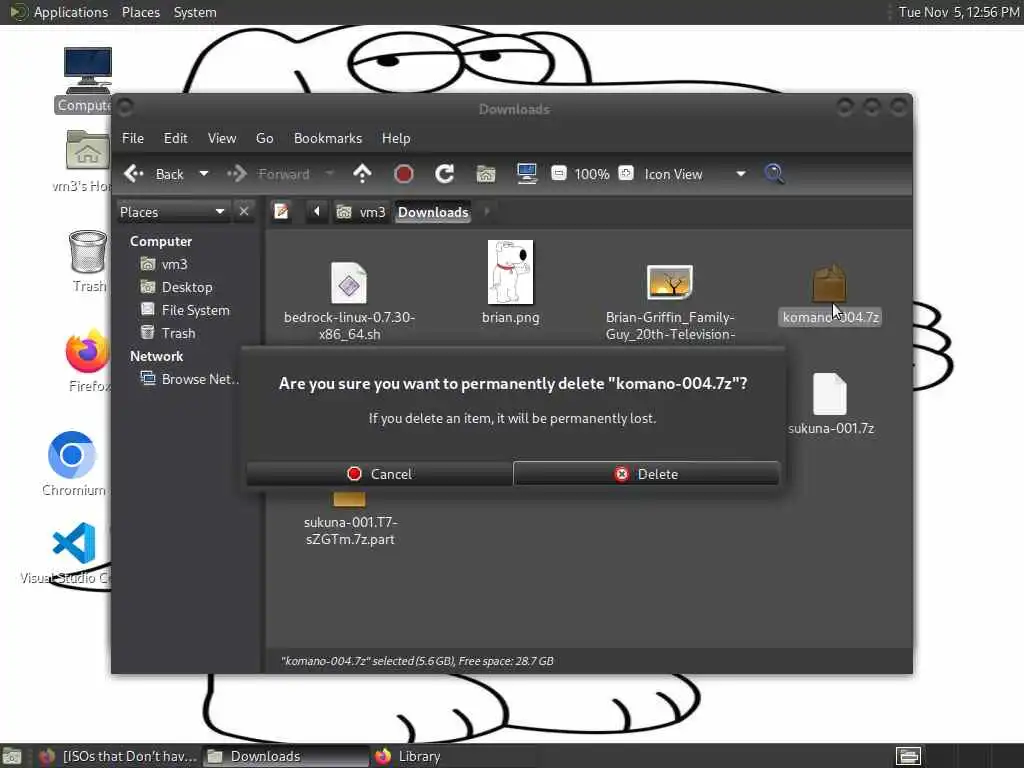Select the komano-004.7z archive icon
1024x768 pixels.
point(829,282)
